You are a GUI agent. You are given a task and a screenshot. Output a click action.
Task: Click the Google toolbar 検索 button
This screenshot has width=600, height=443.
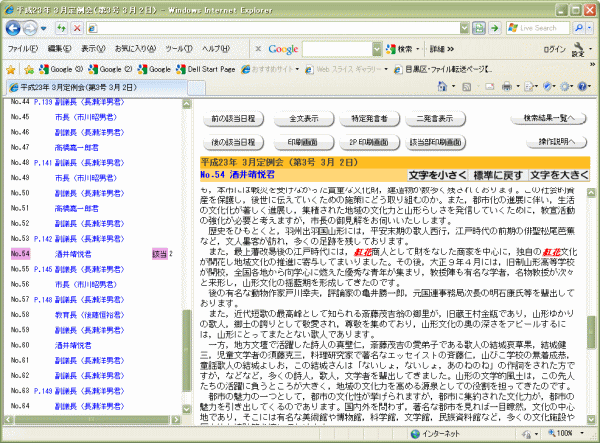point(399,49)
